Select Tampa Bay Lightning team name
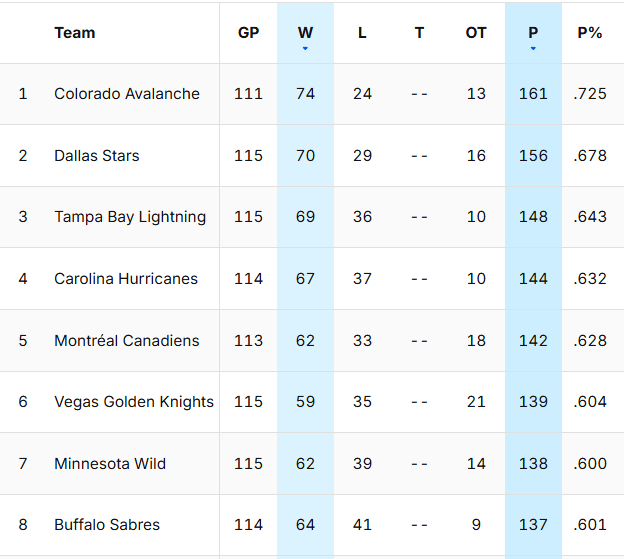The height and width of the screenshot is (559, 624). click(x=130, y=217)
